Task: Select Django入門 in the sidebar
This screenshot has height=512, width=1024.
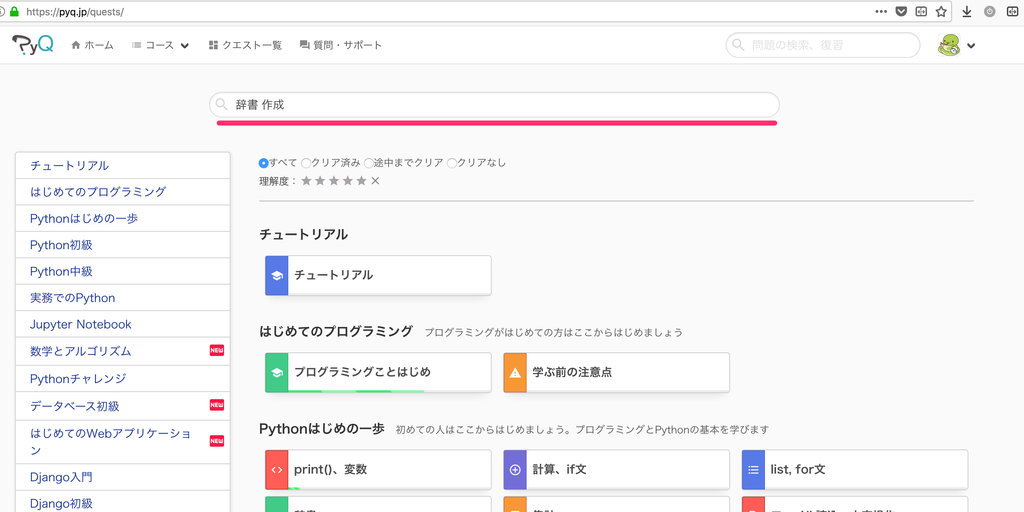Action: coord(123,477)
